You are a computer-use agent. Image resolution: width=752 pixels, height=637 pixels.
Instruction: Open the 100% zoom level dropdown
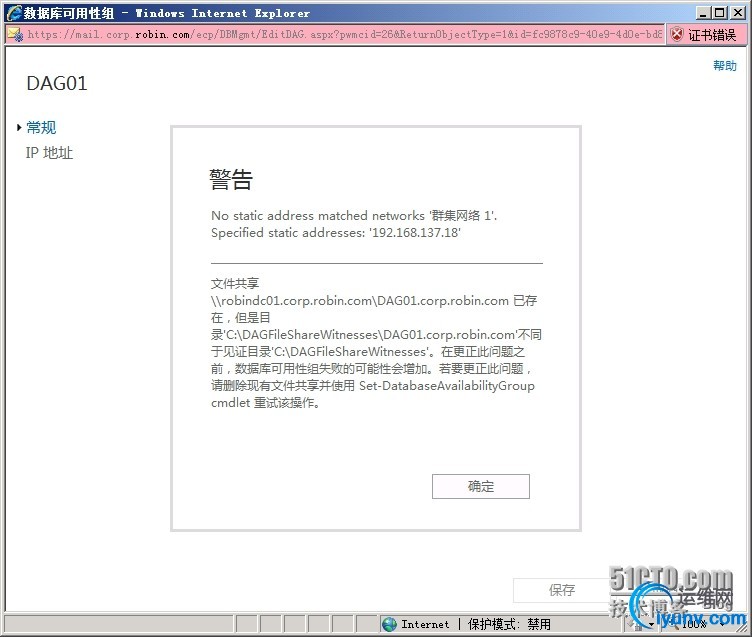722,624
